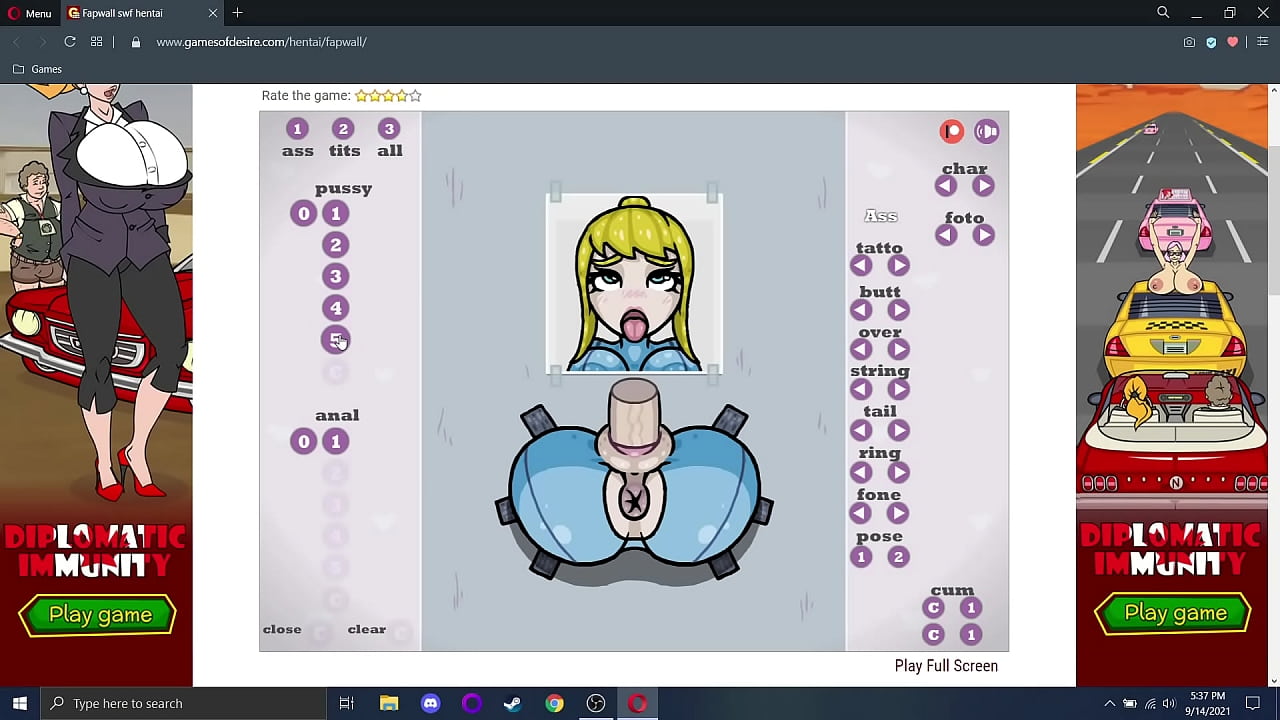This screenshot has width=1280, height=720.
Task: Open the red Patreon icon
Action: pos(951,131)
